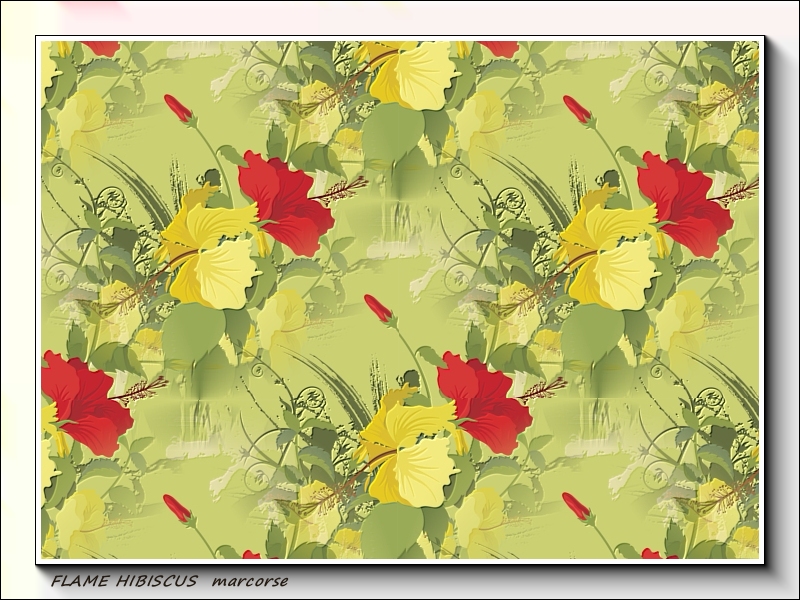Click the red flower bud in the lower right
Screen dimensions: 800x600
(576, 506)
